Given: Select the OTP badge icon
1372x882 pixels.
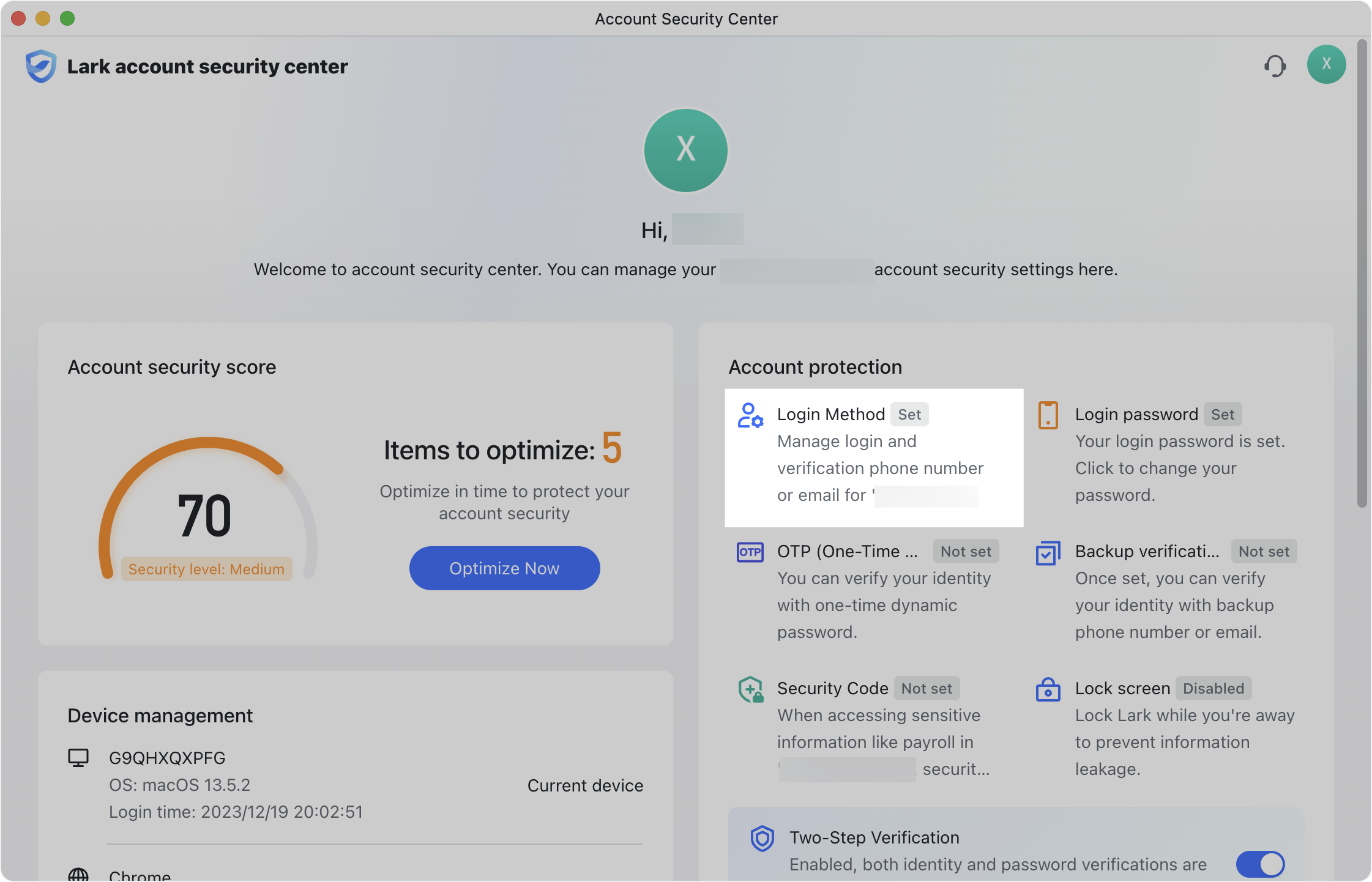Looking at the screenshot, I should [750, 552].
